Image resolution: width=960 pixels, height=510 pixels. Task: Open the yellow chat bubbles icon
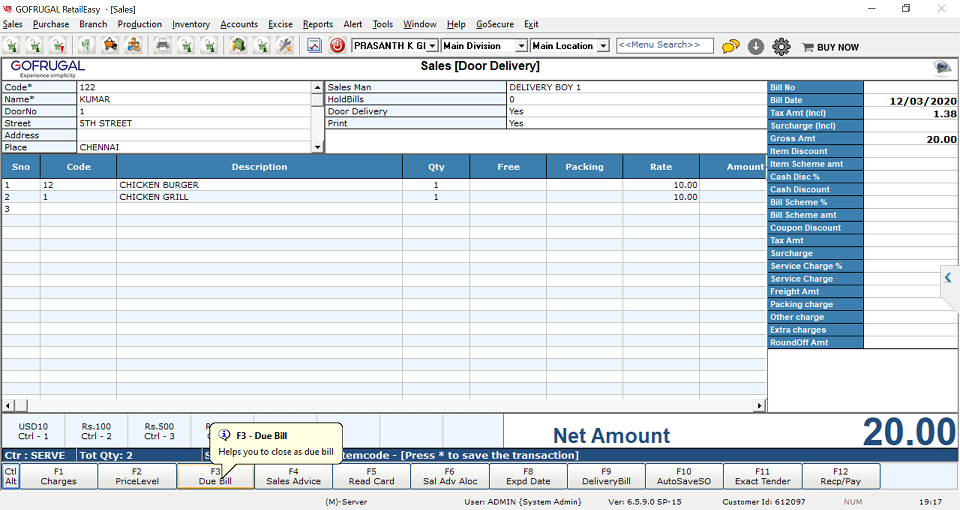[x=731, y=46]
